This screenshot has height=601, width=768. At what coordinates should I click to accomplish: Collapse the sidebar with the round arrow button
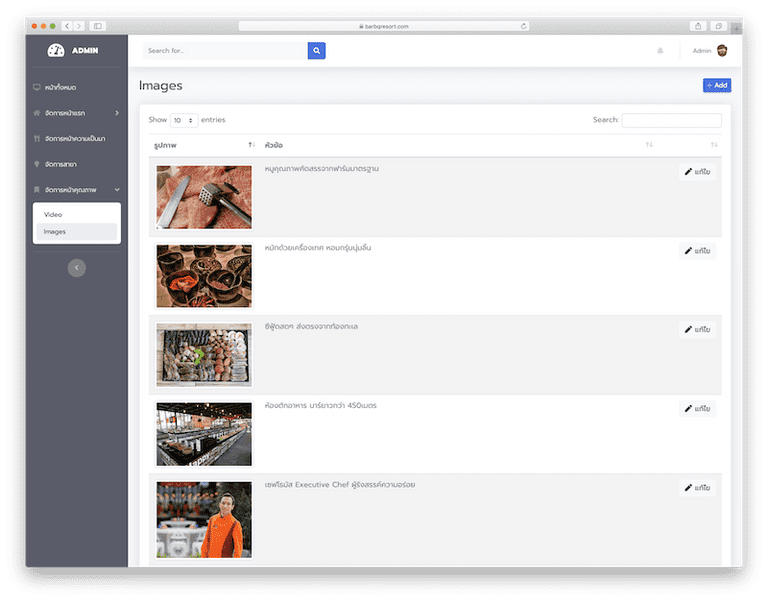(76, 267)
